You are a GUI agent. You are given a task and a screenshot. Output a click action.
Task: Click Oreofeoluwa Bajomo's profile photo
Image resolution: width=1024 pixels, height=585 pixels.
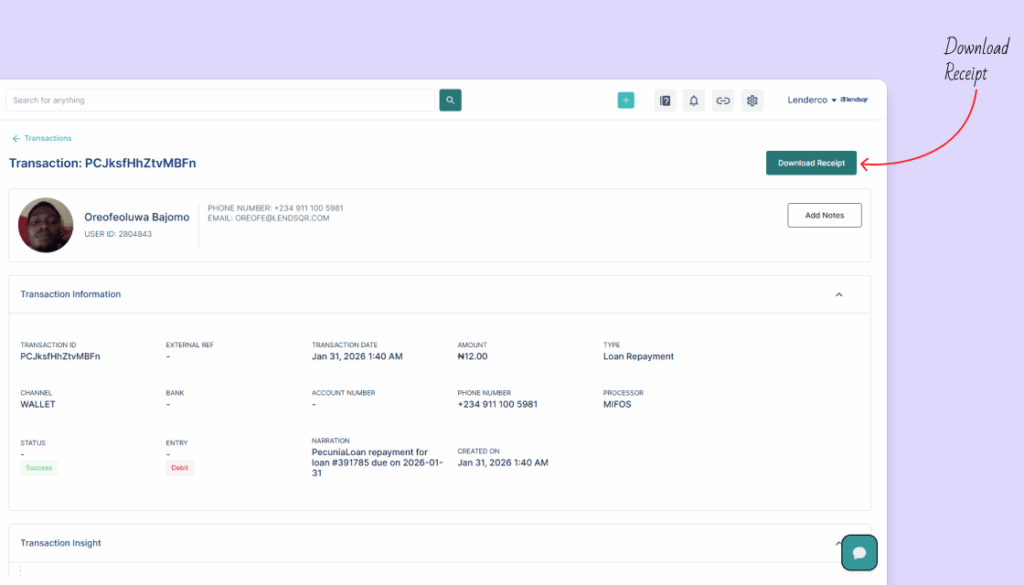[46, 225]
